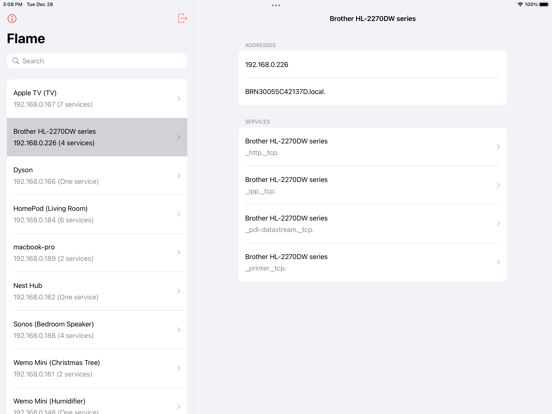
Task: Click 192.168.0.189 (2 services) subtitle
Action: pyautogui.click(x=54, y=259)
